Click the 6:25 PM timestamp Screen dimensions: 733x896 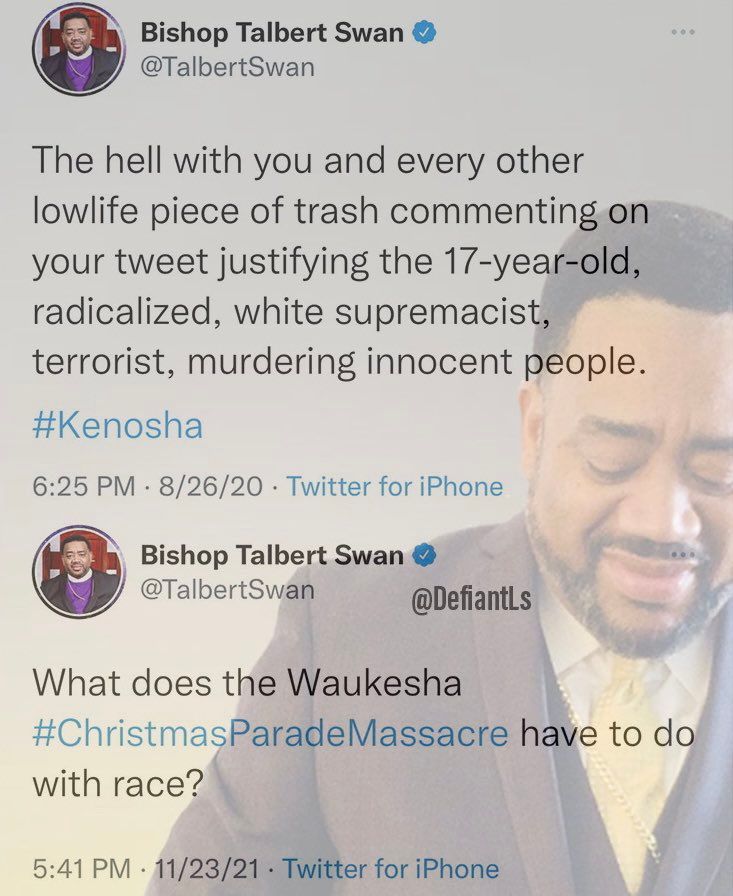click(x=84, y=487)
